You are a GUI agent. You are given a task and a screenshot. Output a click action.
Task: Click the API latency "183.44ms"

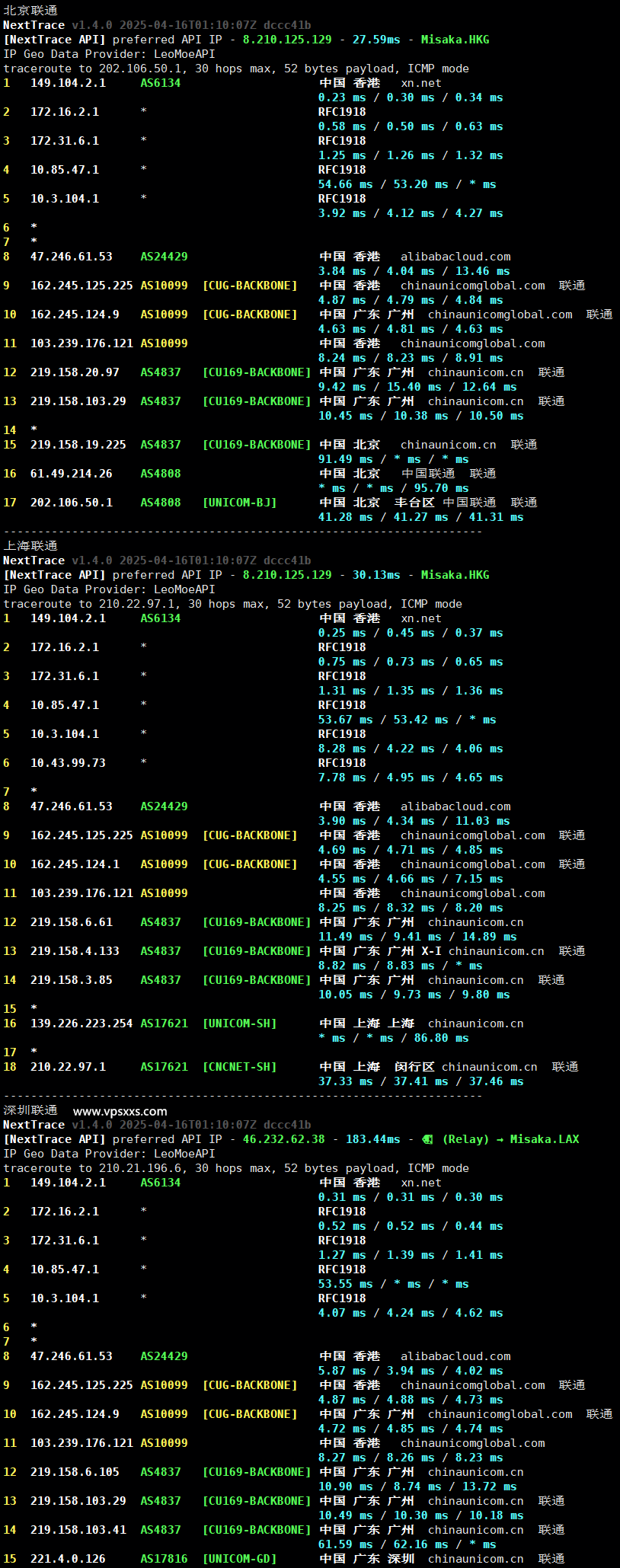pos(372,1139)
